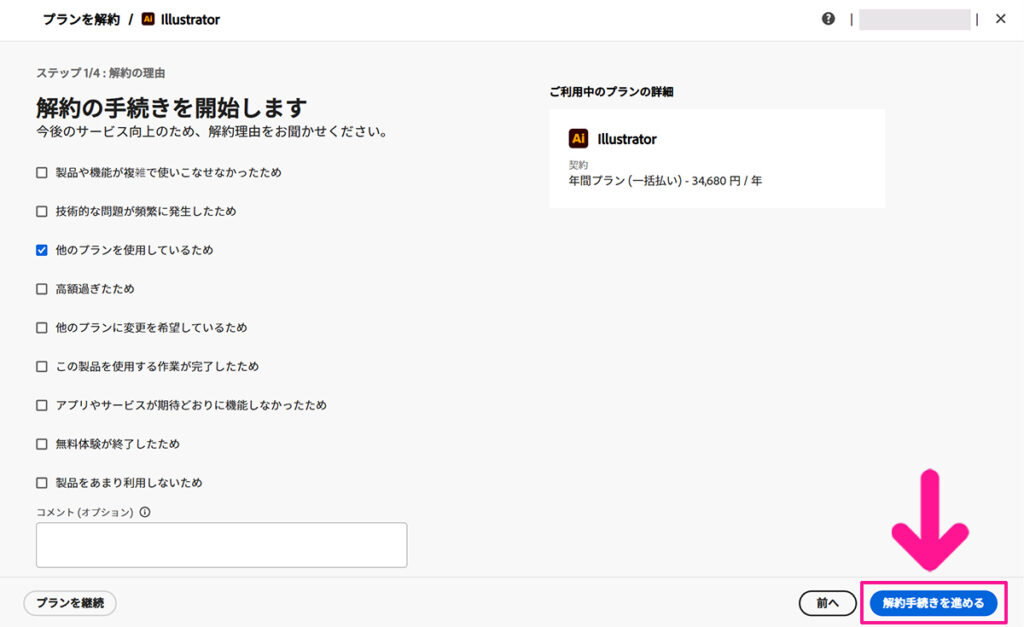The image size is (1024, 627).
Task: Check 技術的な問題が頻繁に発生したため
Action: pos(41,211)
